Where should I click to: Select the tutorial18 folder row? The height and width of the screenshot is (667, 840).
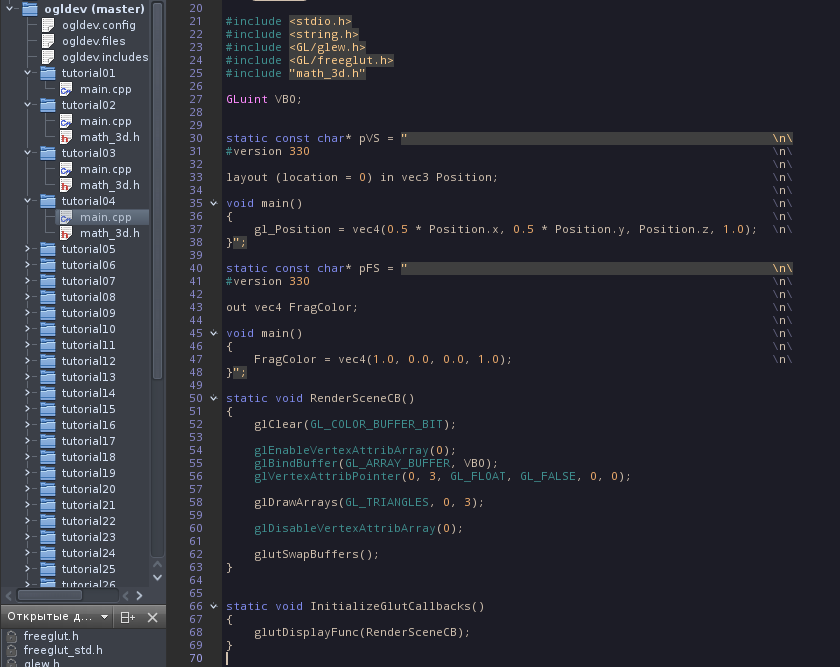(x=86, y=457)
